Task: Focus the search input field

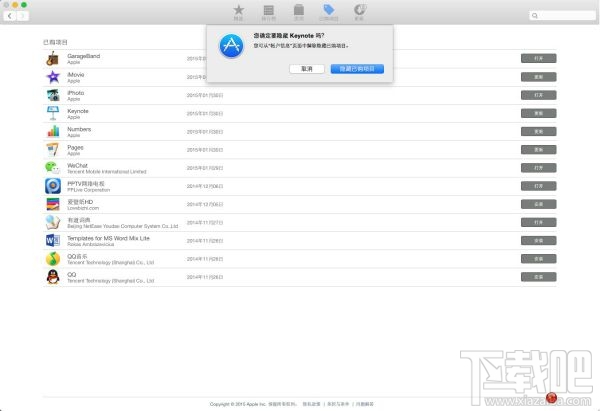Action: point(562,16)
